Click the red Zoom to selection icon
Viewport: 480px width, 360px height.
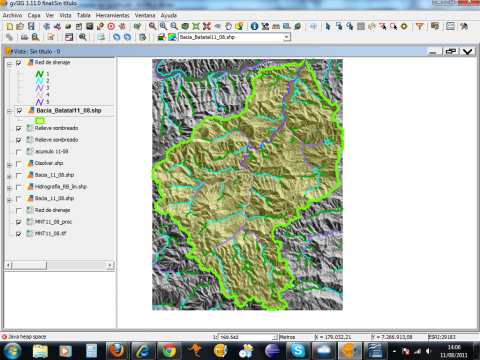pos(207,26)
